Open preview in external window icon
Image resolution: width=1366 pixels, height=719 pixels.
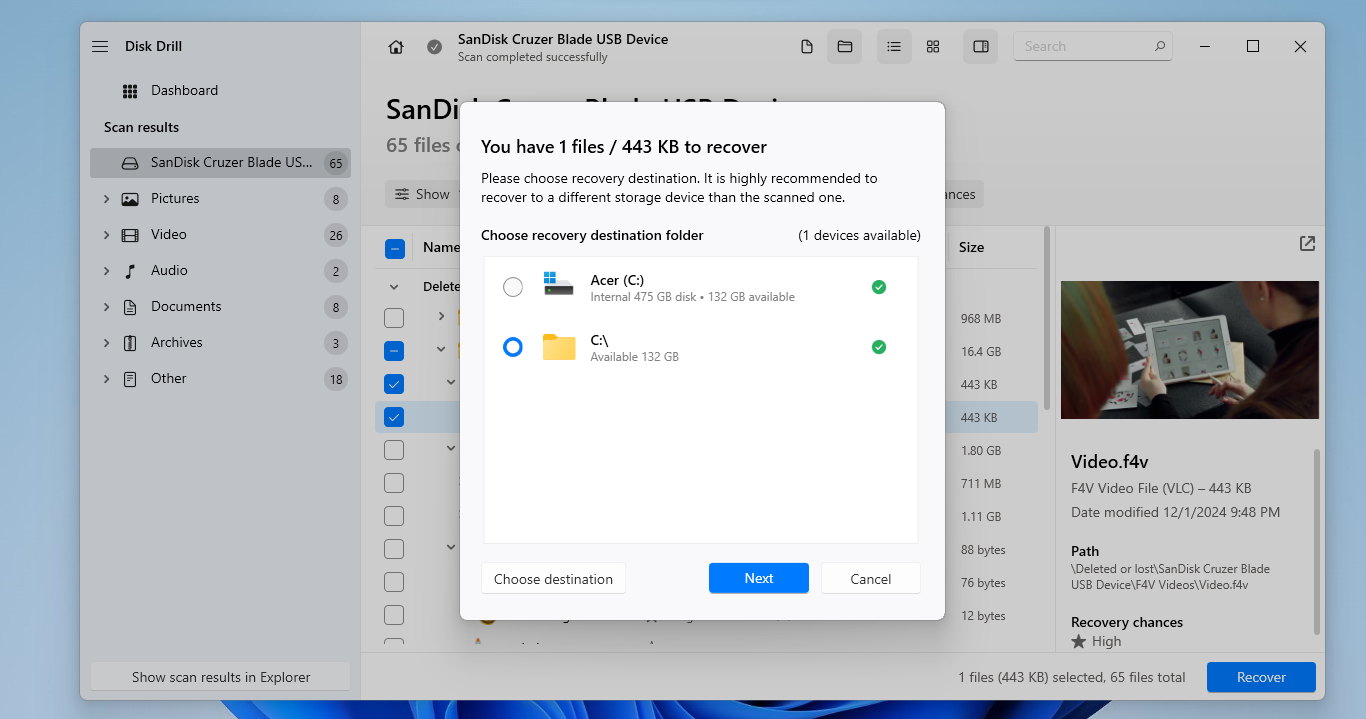coord(1307,244)
